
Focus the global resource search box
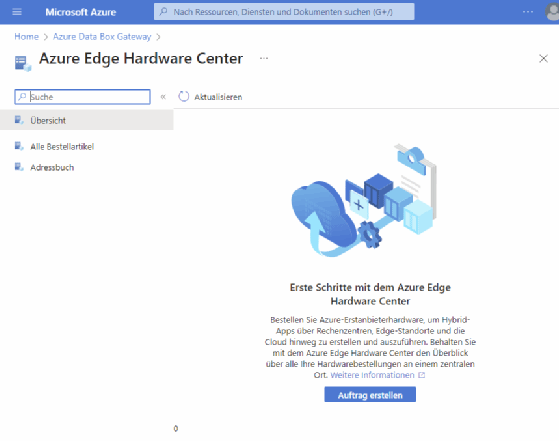pyautogui.click(x=284, y=12)
